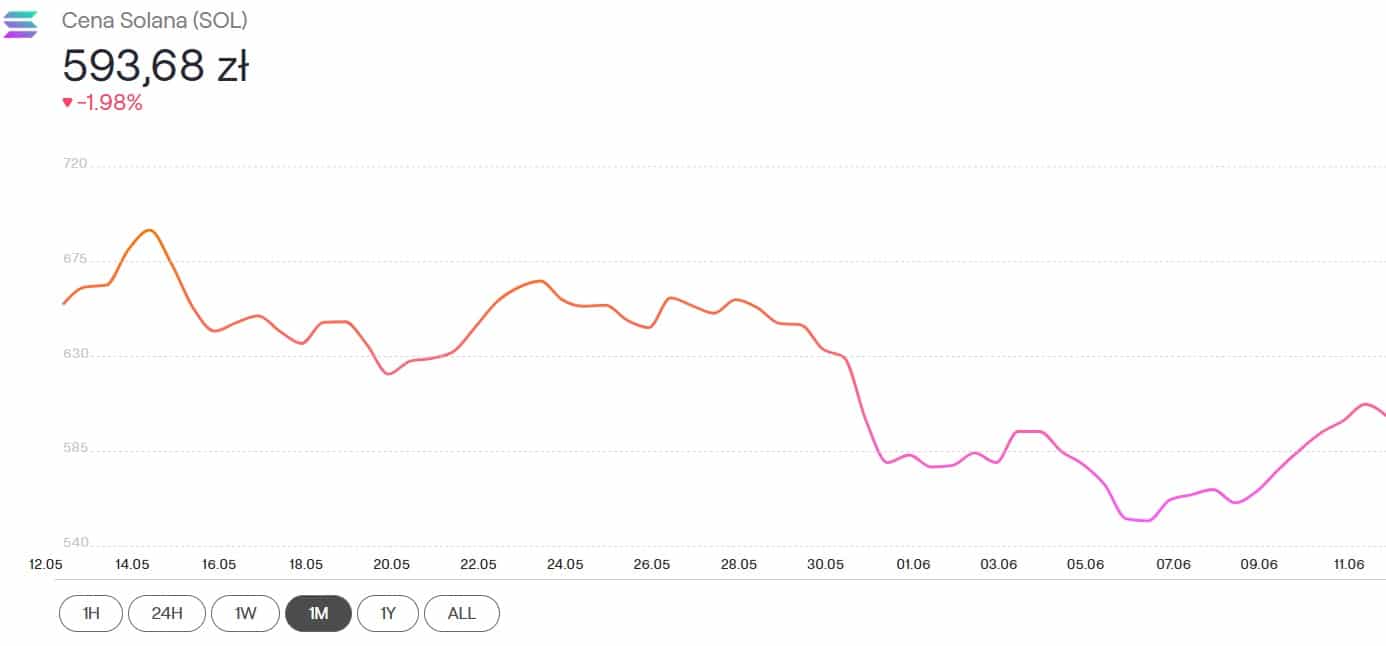Screen dimensions: 1386x646
Task: Click the chart's highest peak point
Action: (x=149, y=230)
